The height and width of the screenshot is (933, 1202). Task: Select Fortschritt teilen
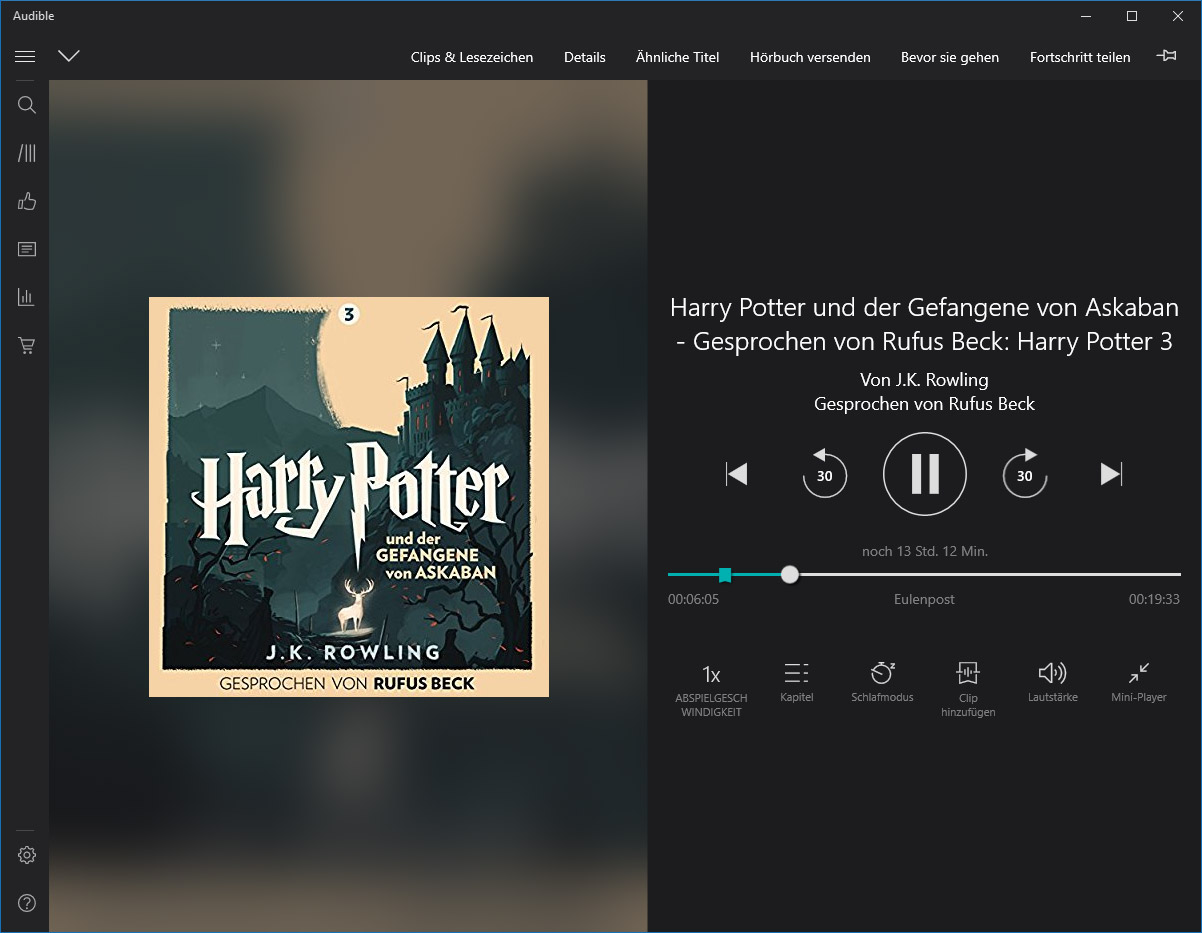click(1080, 57)
